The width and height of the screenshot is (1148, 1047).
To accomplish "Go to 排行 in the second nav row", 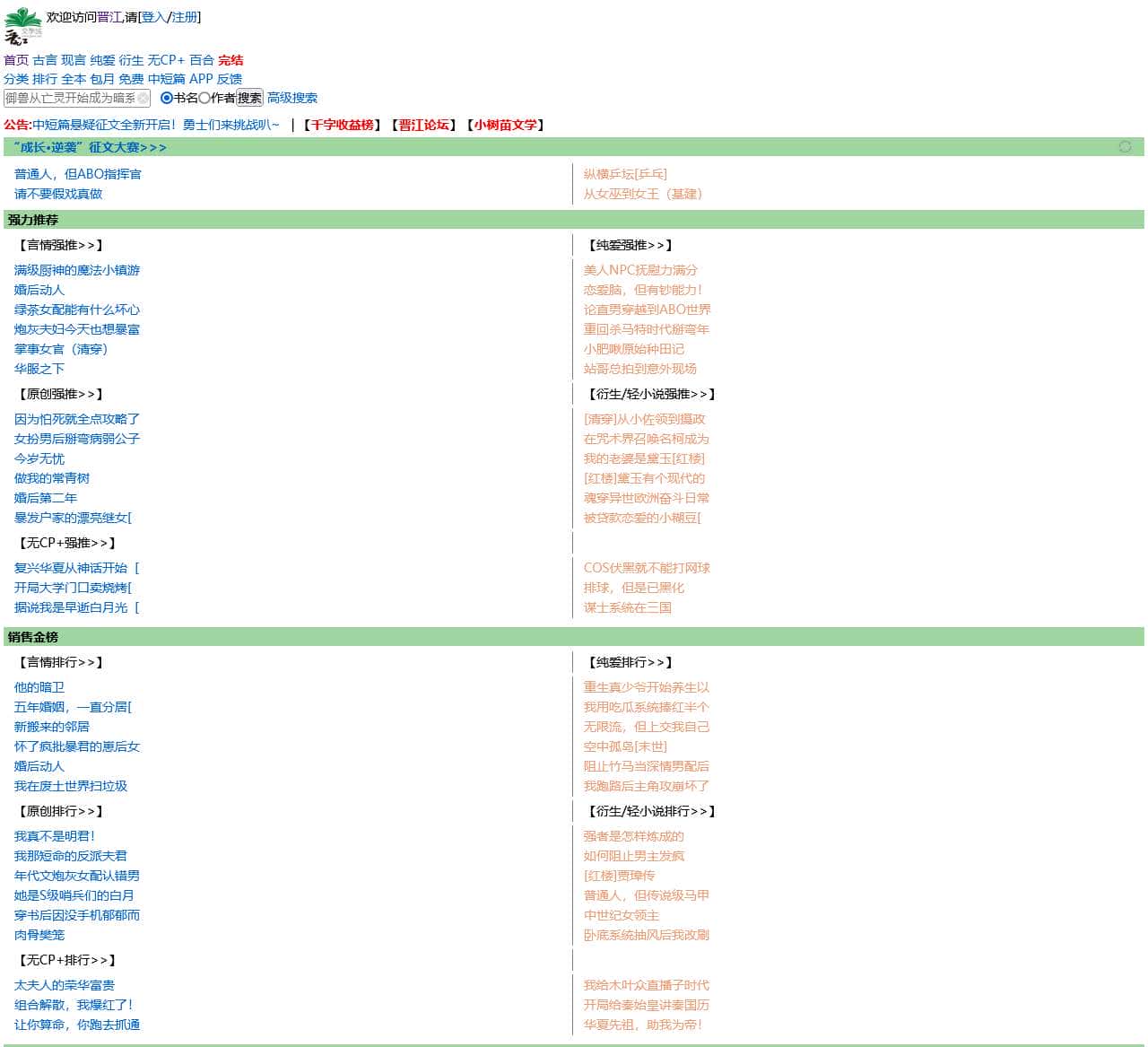I will pos(45,79).
